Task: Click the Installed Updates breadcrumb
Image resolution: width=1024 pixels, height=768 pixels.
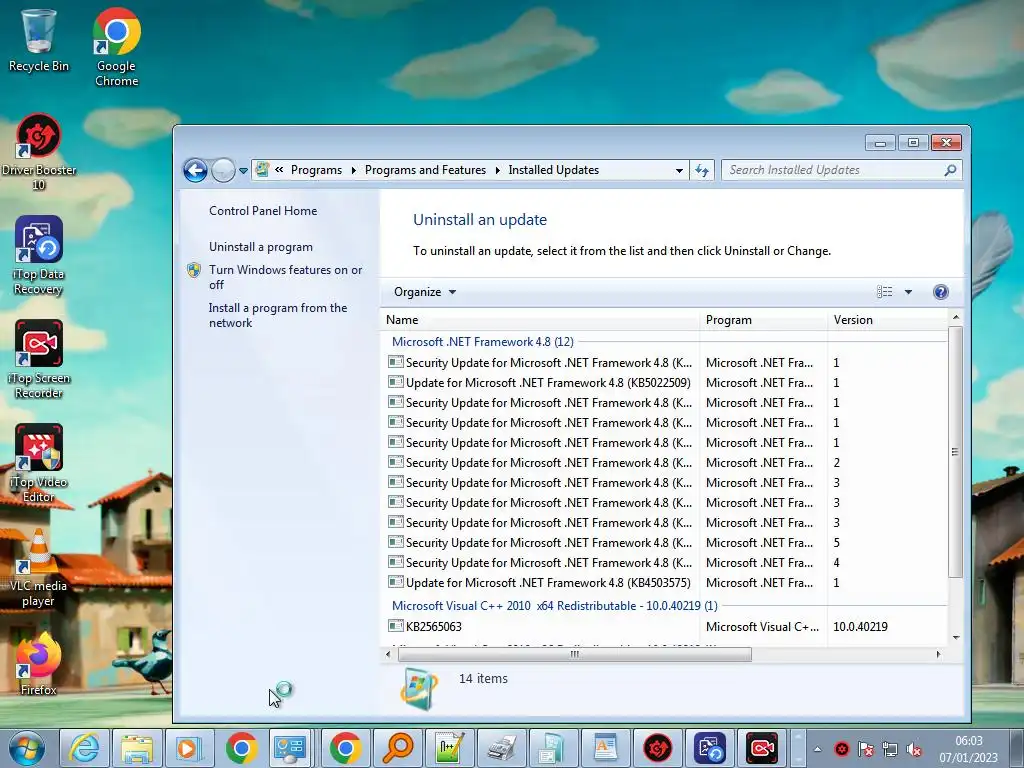Action: coord(553,170)
